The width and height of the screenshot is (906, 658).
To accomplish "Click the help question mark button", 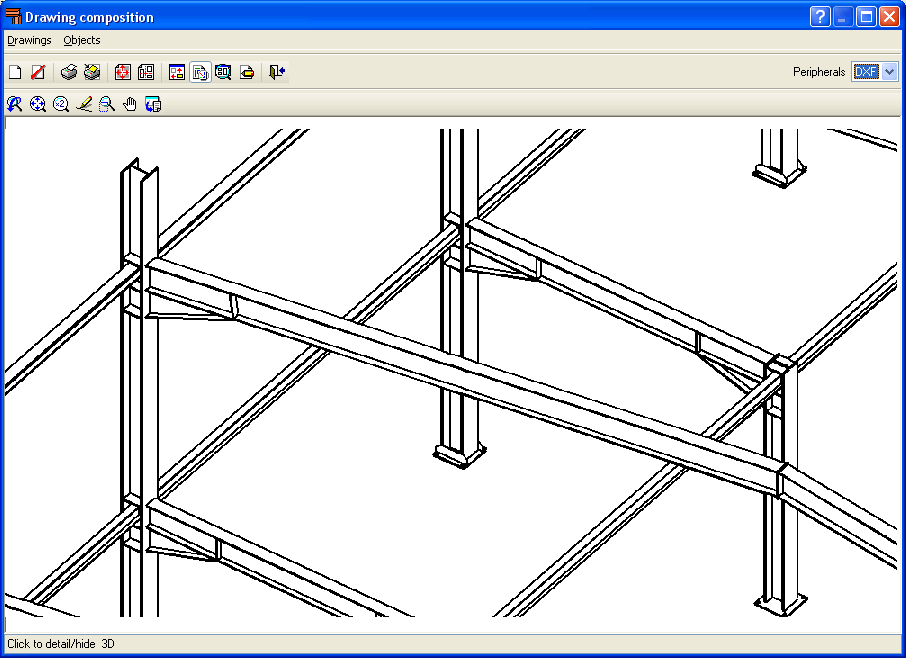I will coord(820,17).
